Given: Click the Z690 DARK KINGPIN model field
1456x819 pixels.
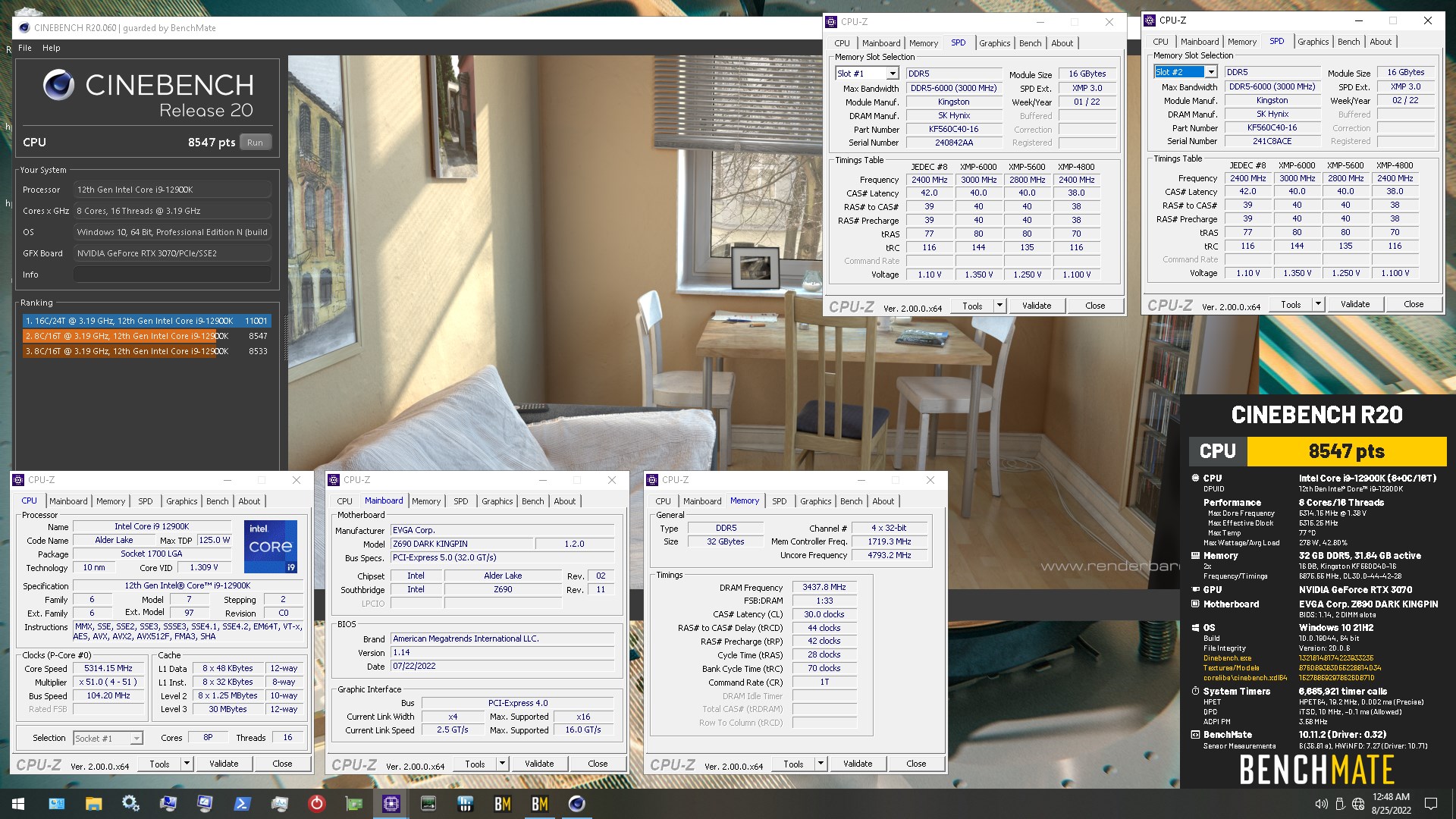Looking at the screenshot, I should point(461,544).
